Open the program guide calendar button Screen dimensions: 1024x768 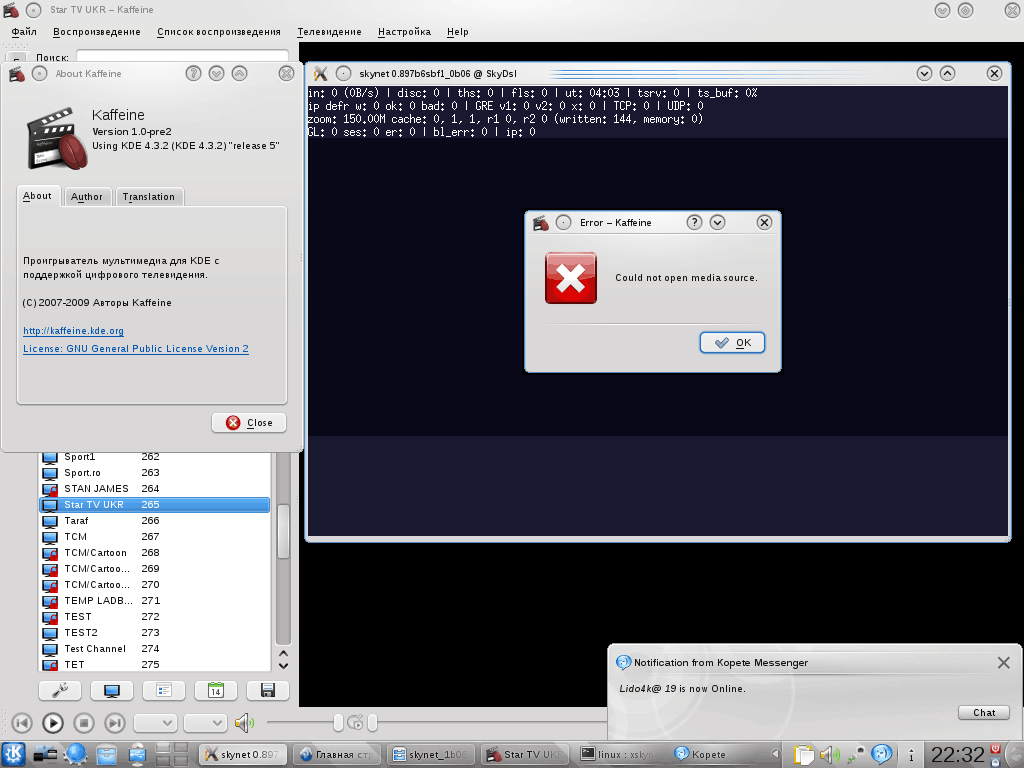click(x=216, y=690)
